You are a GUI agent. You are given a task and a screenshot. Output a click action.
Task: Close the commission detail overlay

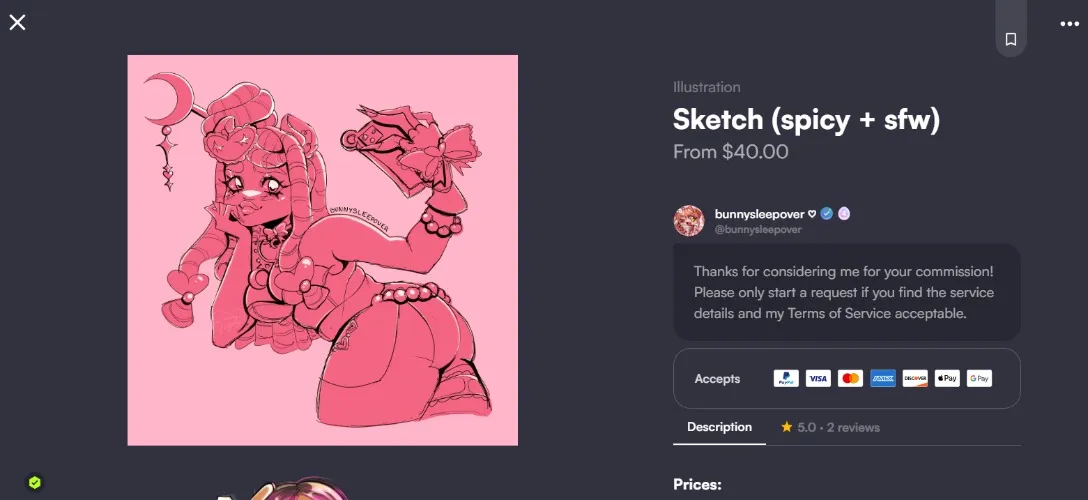[x=17, y=22]
